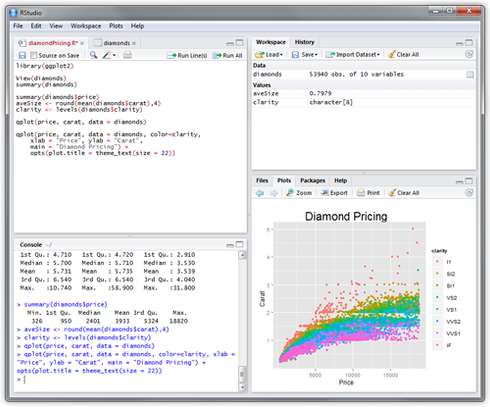Open the Load workspace dropdown
Viewport: 490px width, 407px height.
point(269,54)
